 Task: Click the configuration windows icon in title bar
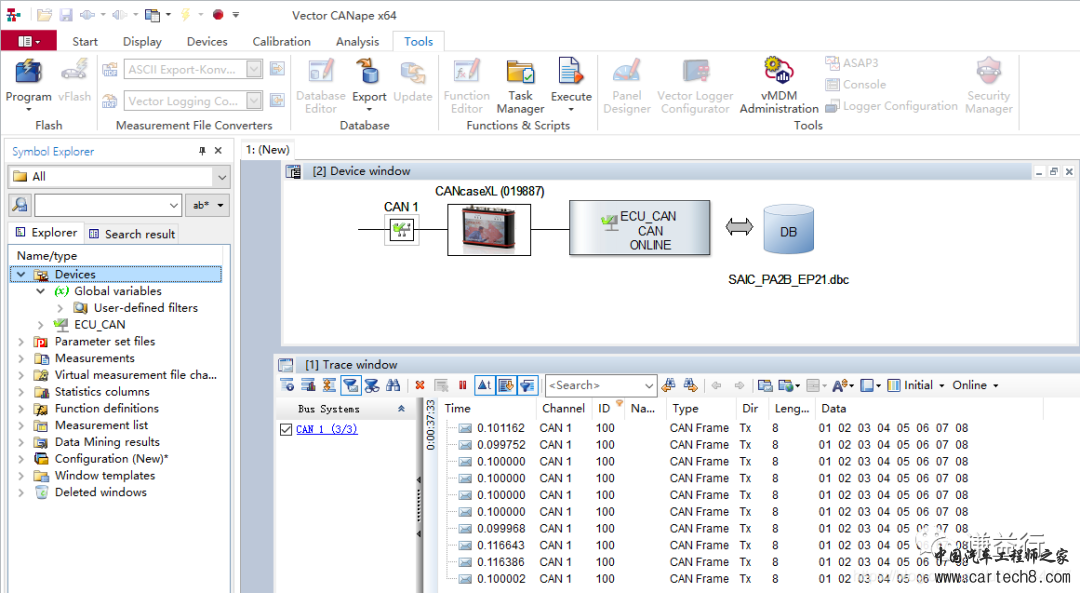click(152, 14)
